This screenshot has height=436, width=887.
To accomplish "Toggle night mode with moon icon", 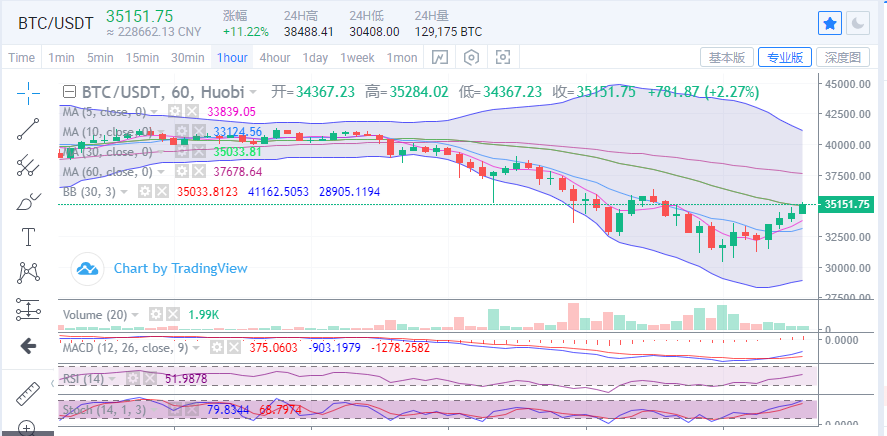I will [858, 23].
